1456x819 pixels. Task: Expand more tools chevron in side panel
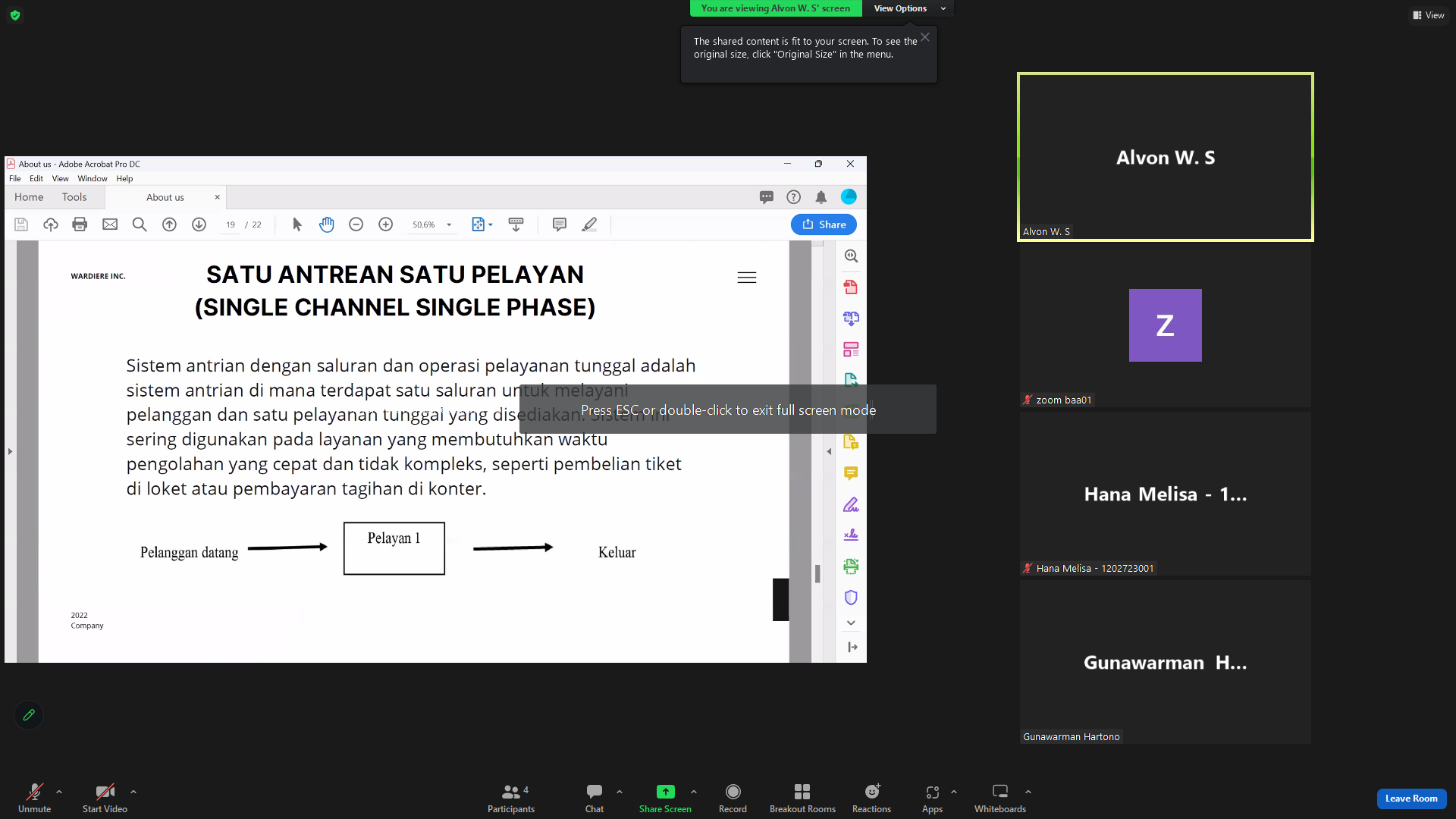point(851,623)
